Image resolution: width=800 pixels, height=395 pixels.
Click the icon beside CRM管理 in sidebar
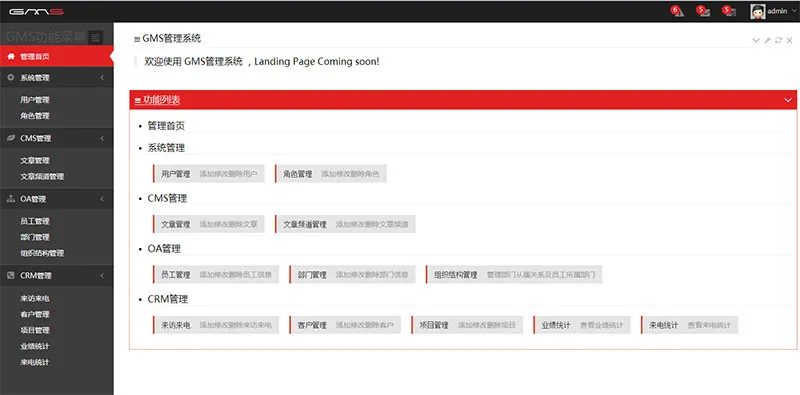pos(11,276)
